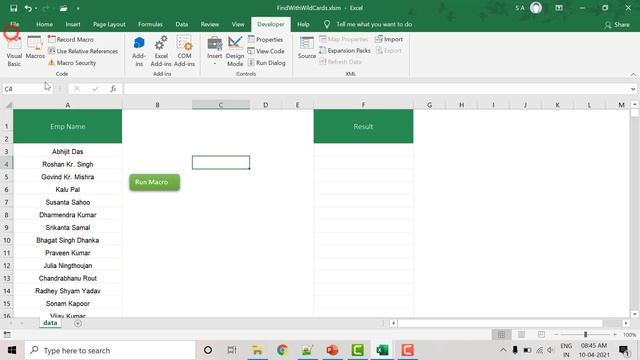Select cell containing Kalu Pal
Screen dimensions: 640x360
click(68, 189)
